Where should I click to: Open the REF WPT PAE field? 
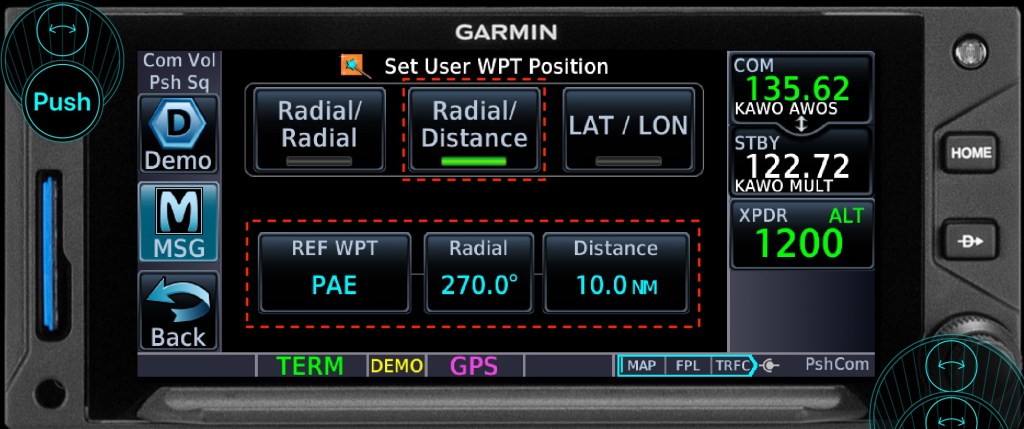tap(334, 272)
